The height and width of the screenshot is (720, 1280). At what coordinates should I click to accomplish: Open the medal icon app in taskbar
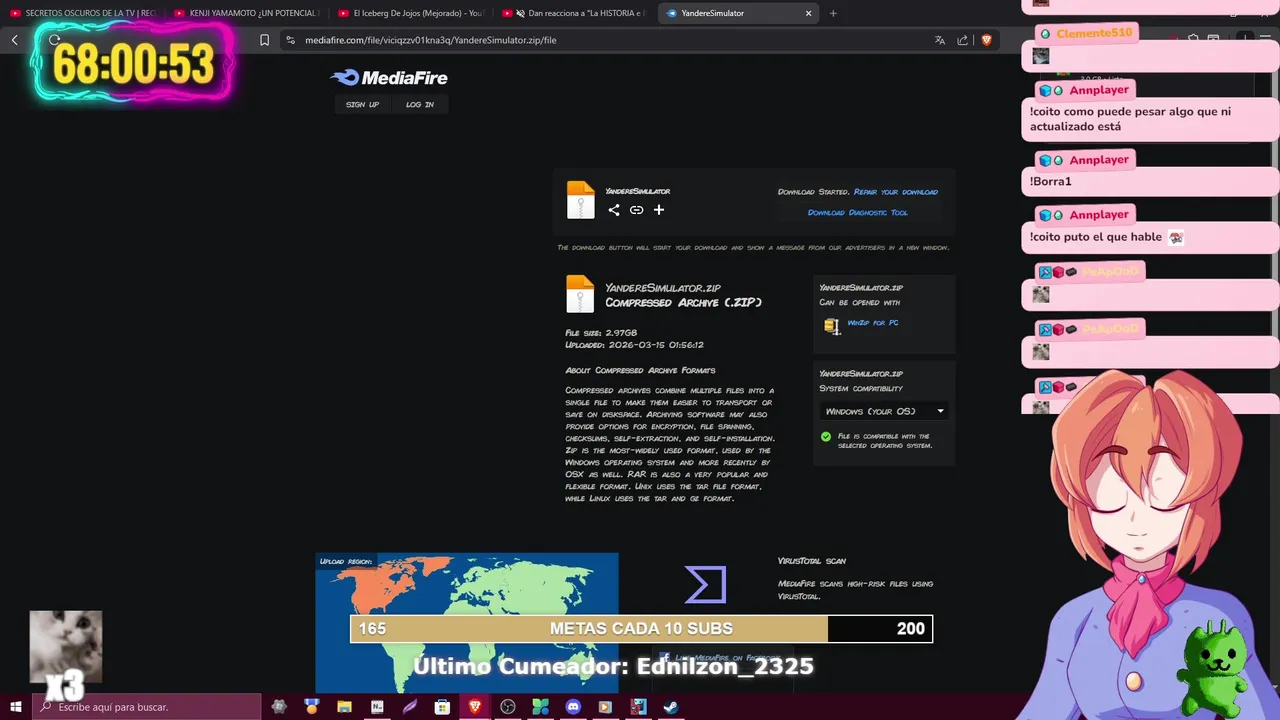point(312,707)
